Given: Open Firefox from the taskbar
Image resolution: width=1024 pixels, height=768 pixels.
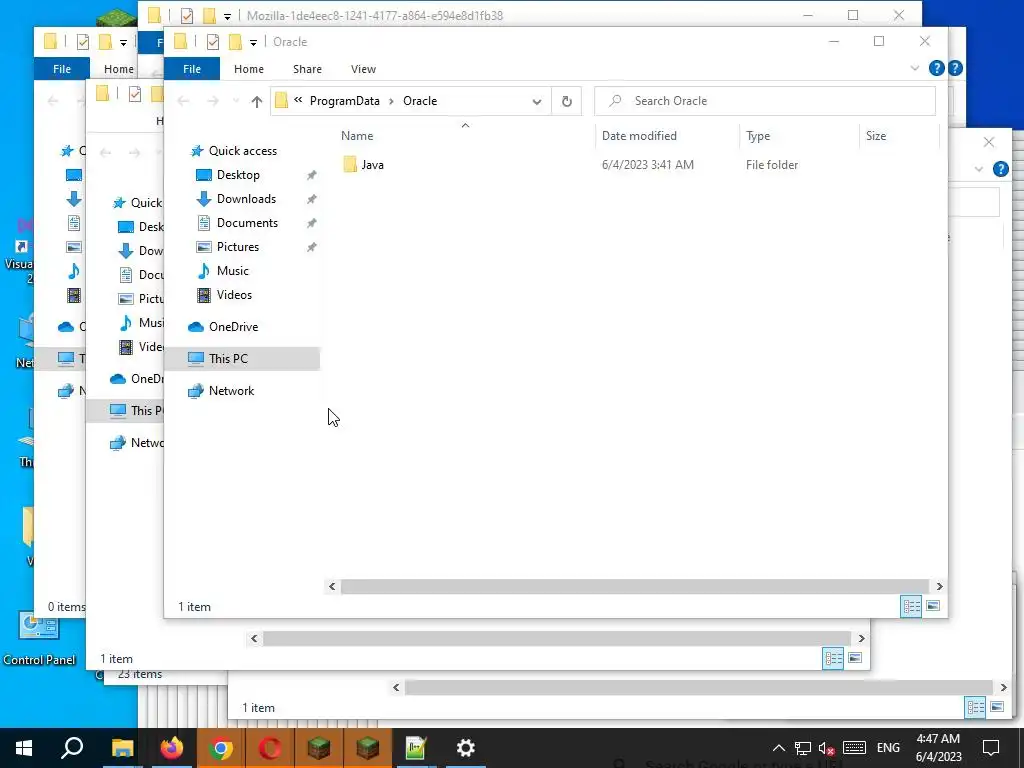Looking at the screenshot, I should [171, 748].
